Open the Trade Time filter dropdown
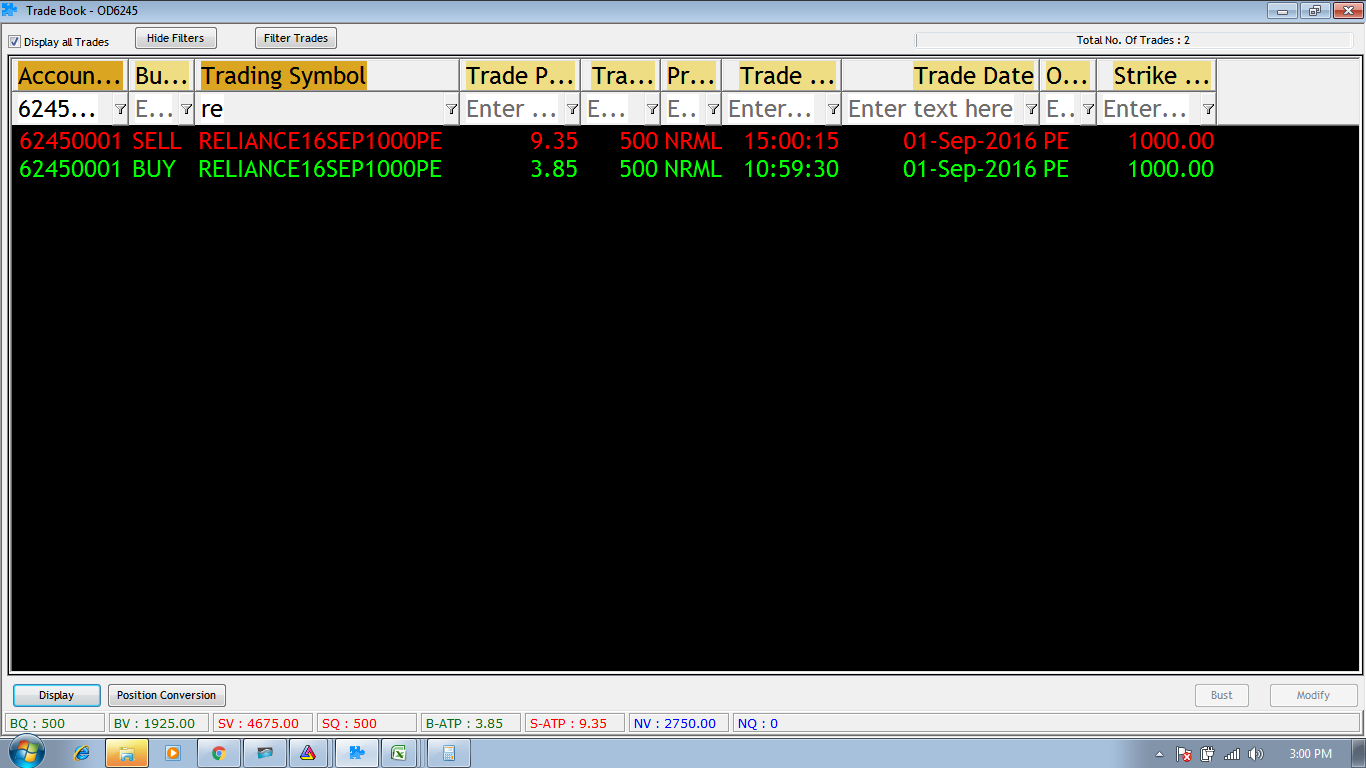This screenshot has height=768, width=1366. coord(833,109)
